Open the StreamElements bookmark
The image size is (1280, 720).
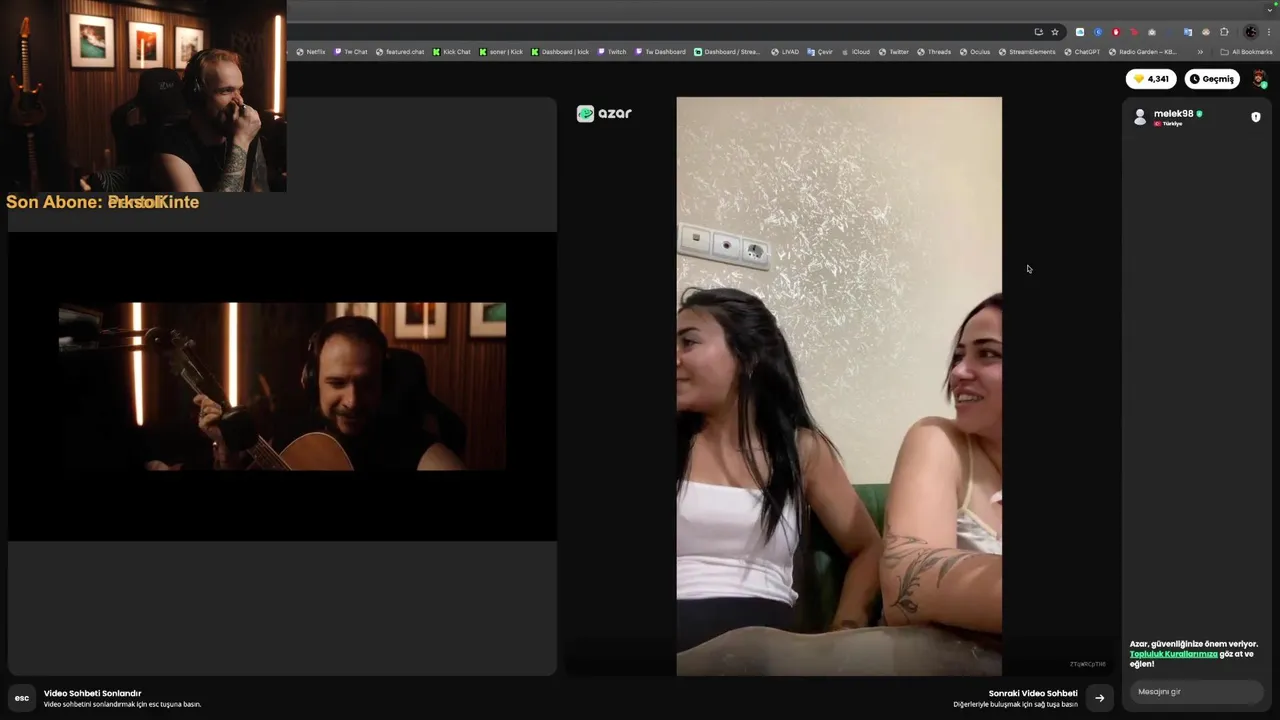click(x=1027, y=52)
